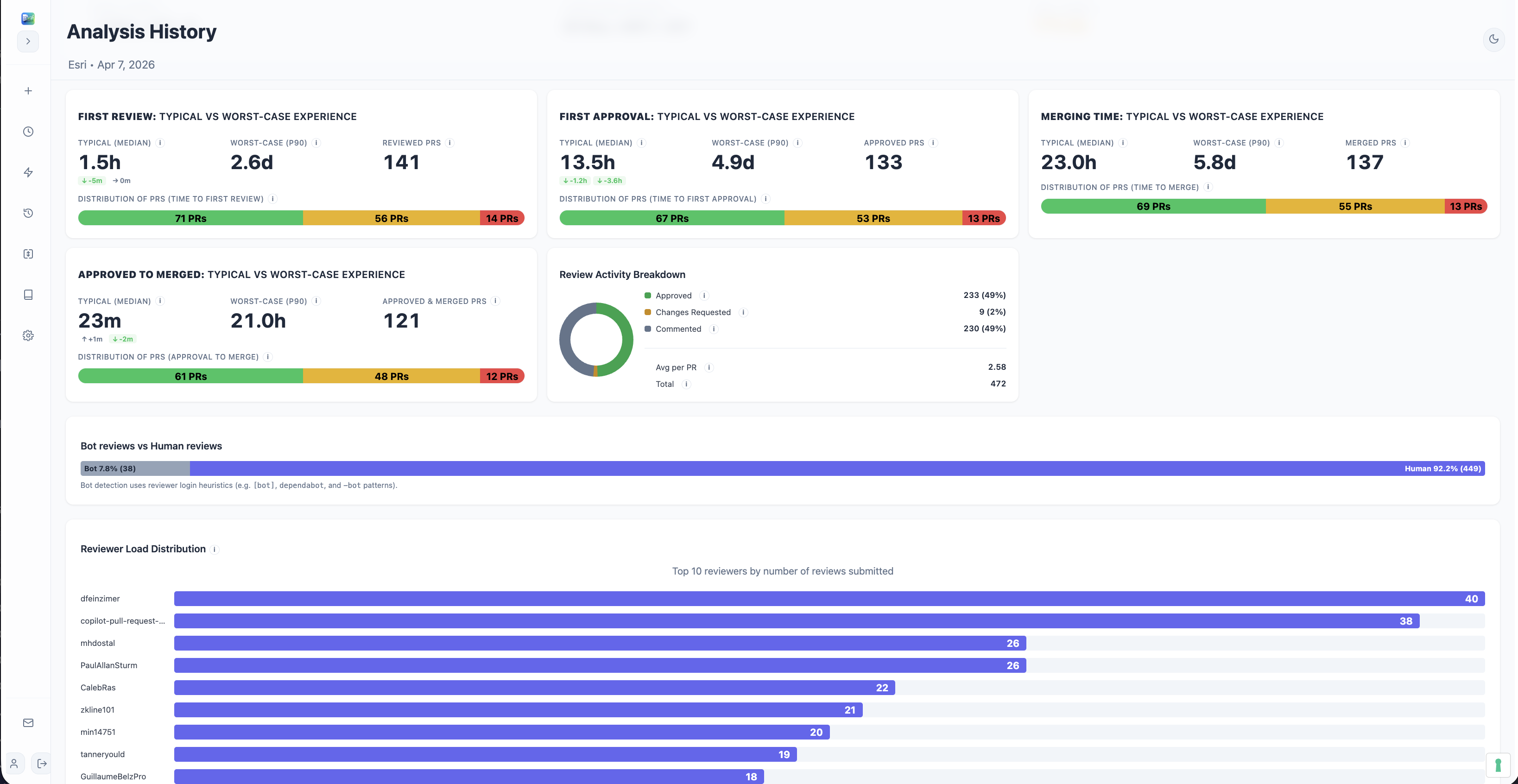
Task: Click info icon beside Approved & Merged PRs
Action: pos(496,301)
